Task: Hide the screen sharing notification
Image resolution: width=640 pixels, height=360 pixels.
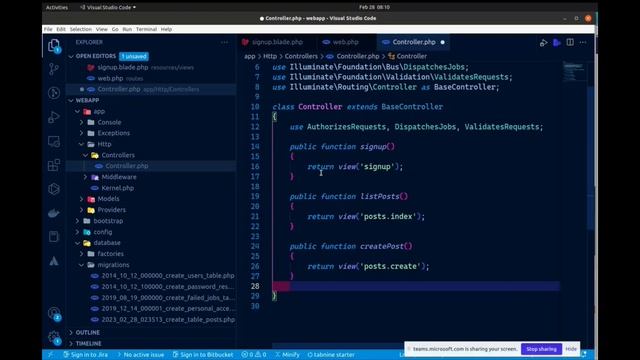Action: coord(571,349)
